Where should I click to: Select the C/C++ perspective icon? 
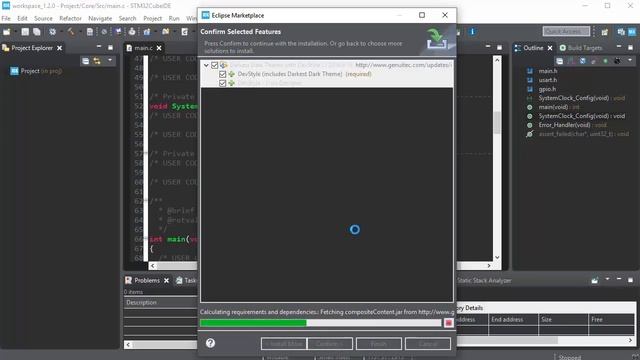[x=621, y=31]
